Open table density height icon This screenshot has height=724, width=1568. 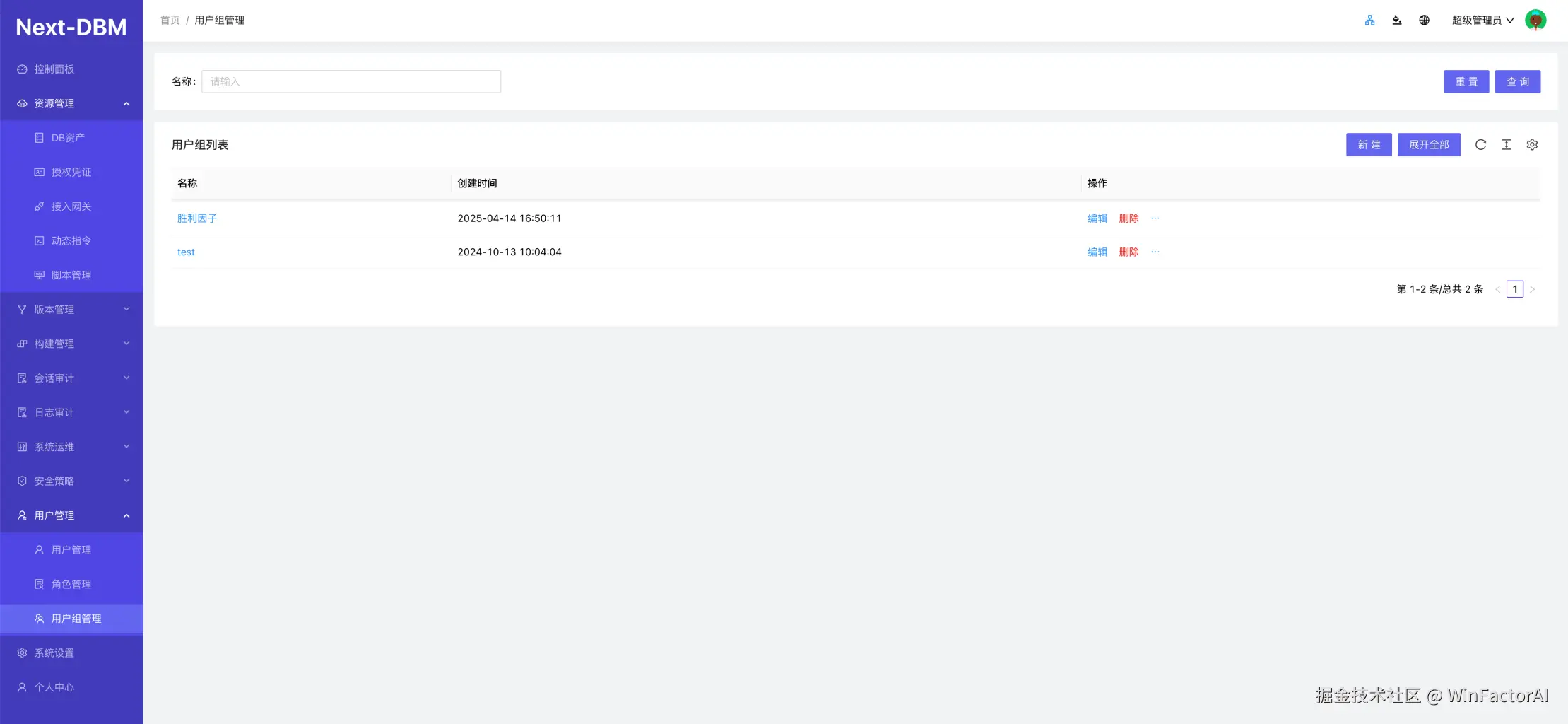(1506, 144)
